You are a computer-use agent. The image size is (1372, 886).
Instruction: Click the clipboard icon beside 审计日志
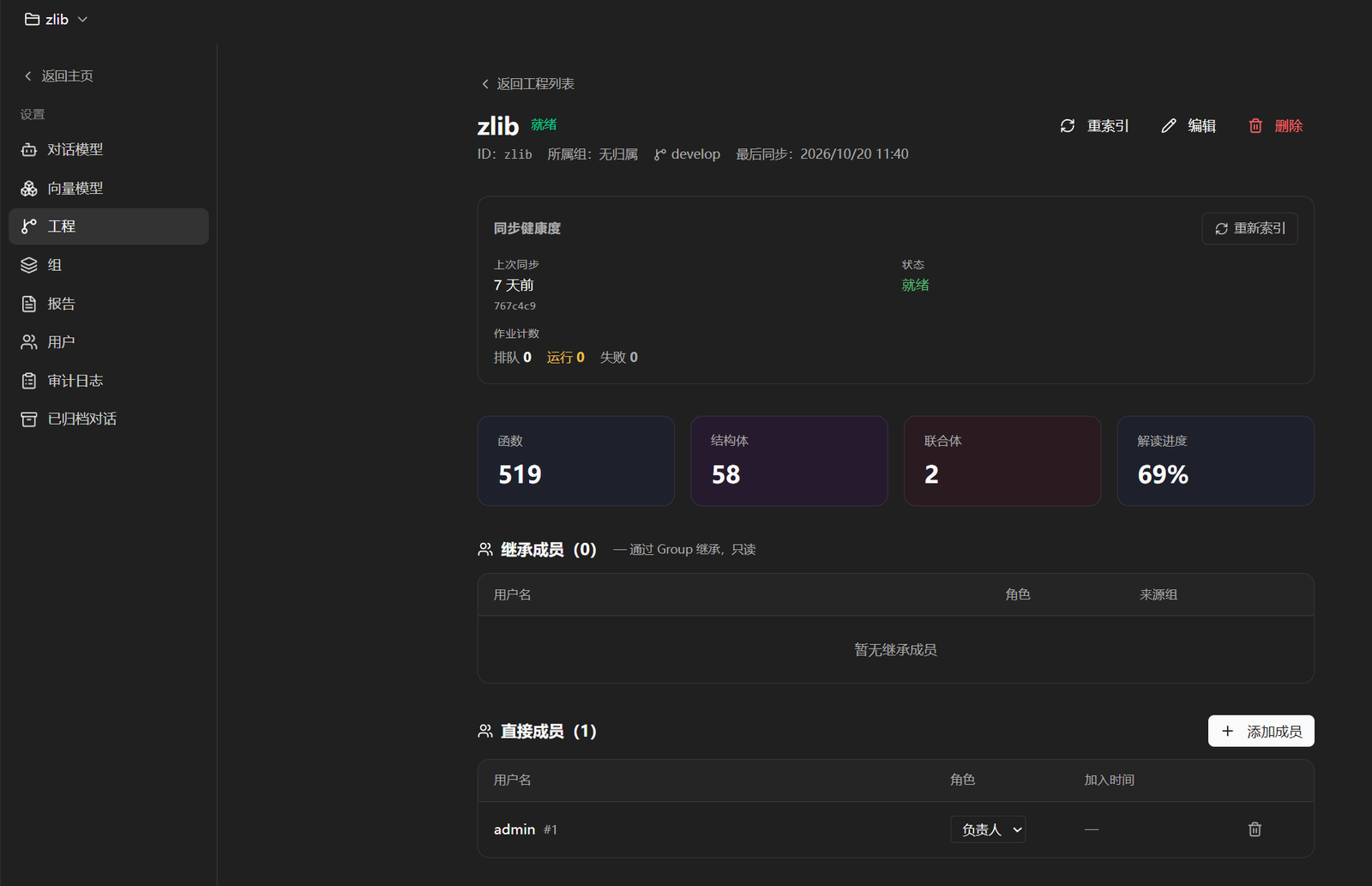(29, 381)
